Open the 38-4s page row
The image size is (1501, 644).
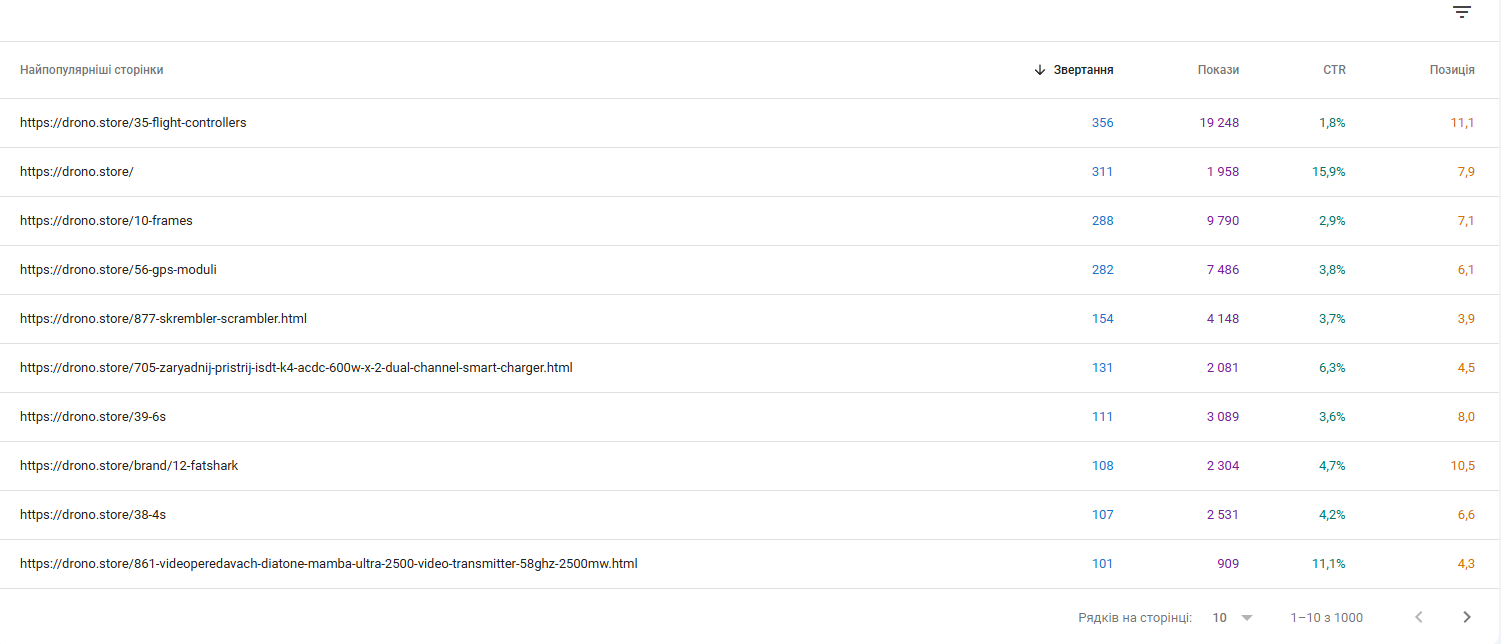pyautogui.click(x=93, y=515)
